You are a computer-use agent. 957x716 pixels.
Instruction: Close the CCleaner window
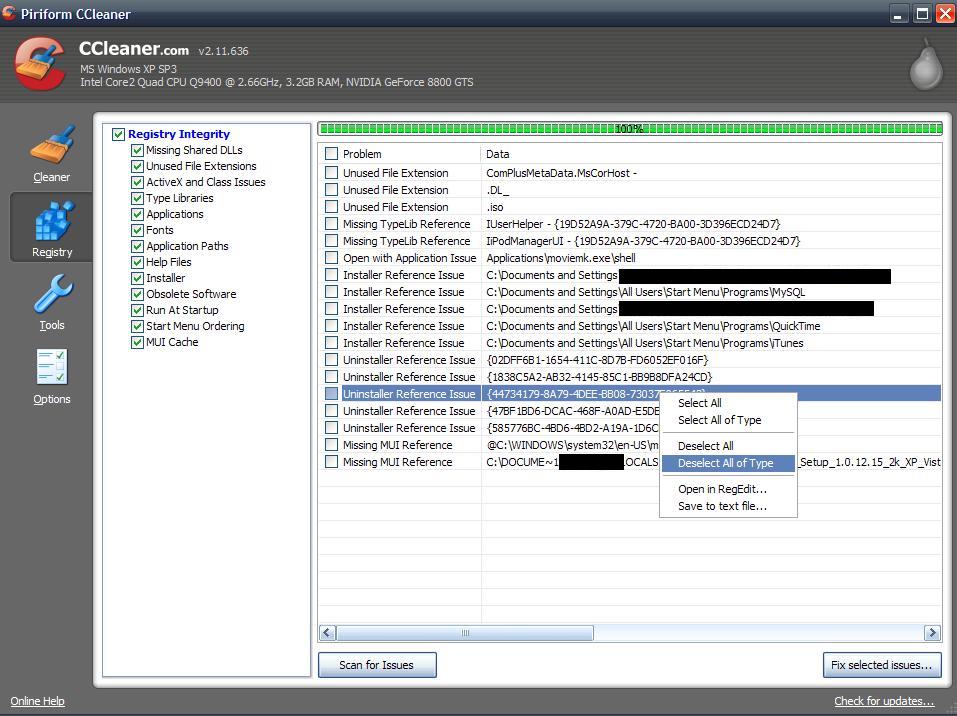pyautogui.click(x=945, y=13)
